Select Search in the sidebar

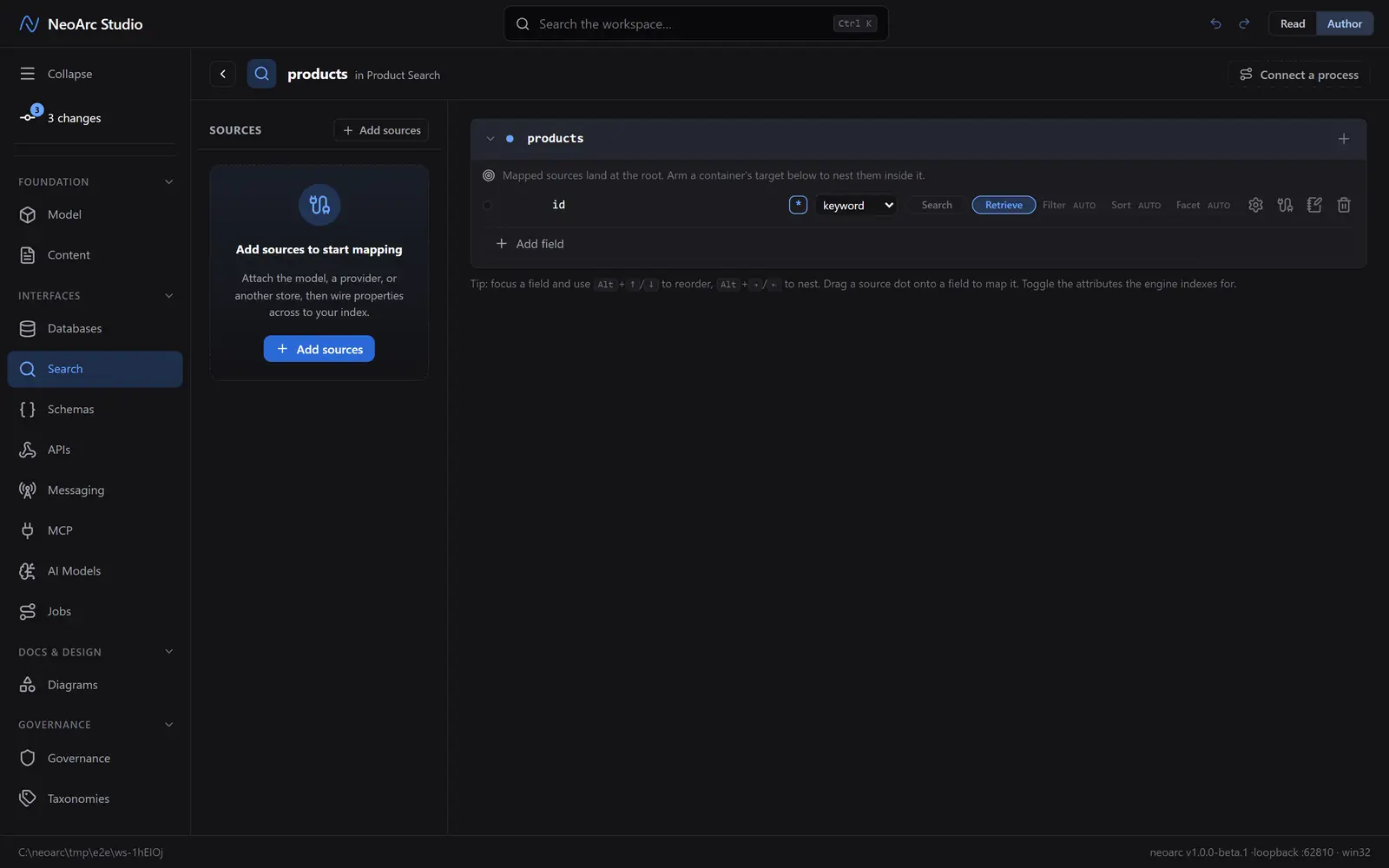click(x=95, y=369)
